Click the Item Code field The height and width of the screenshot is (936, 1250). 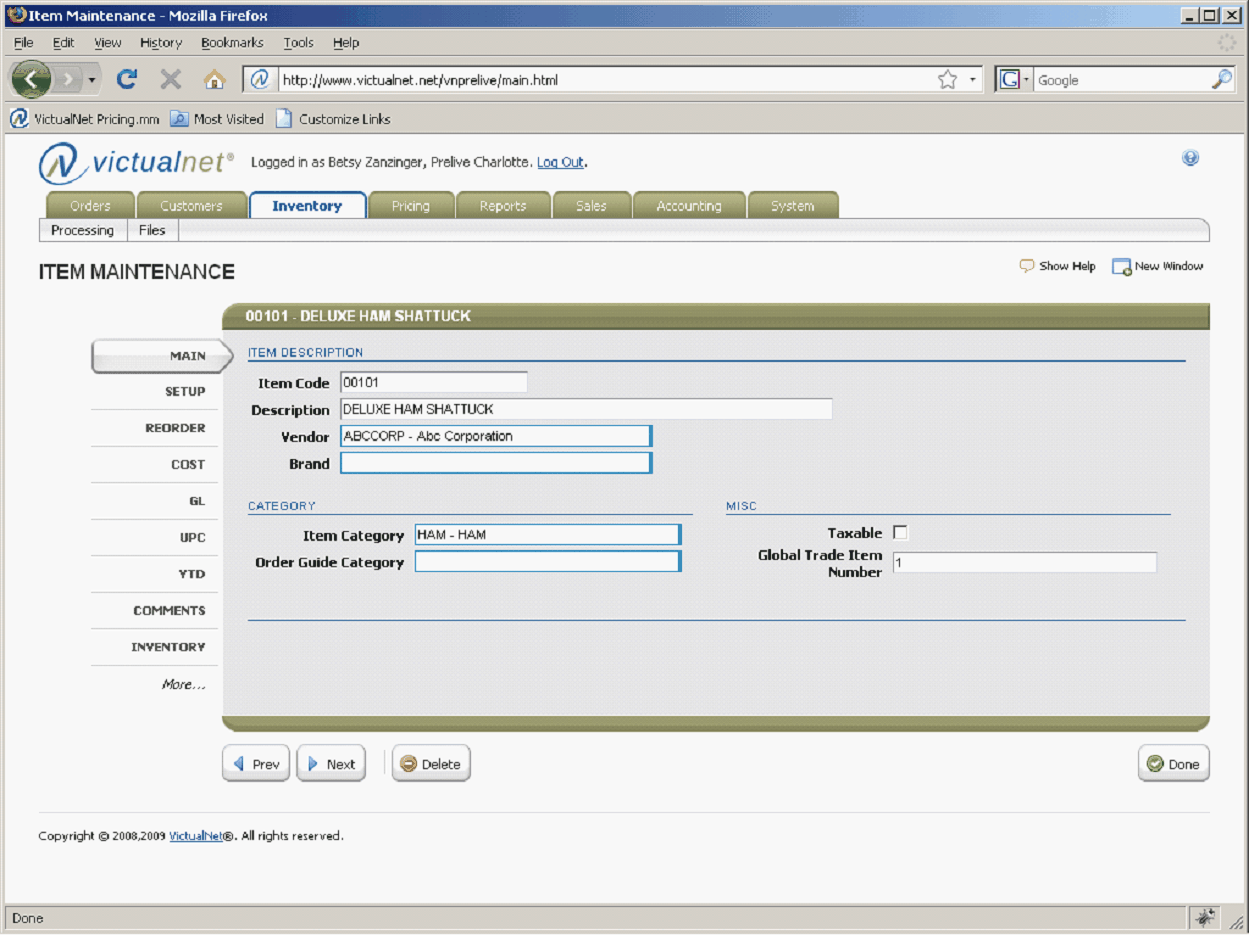click(x=433, y=382)
